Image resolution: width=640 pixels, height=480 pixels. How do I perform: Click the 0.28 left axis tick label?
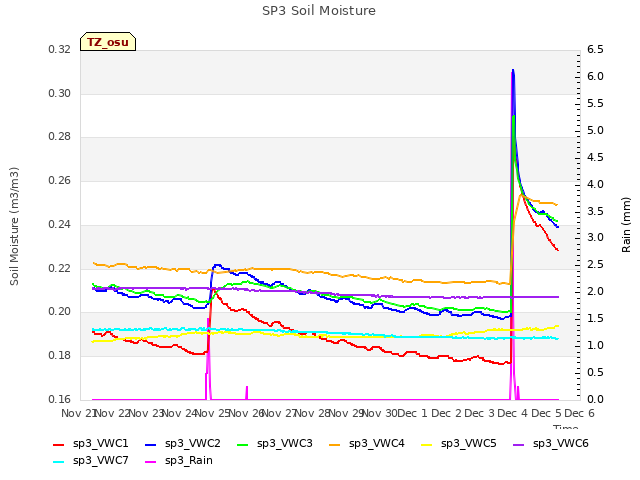point(60,137)
